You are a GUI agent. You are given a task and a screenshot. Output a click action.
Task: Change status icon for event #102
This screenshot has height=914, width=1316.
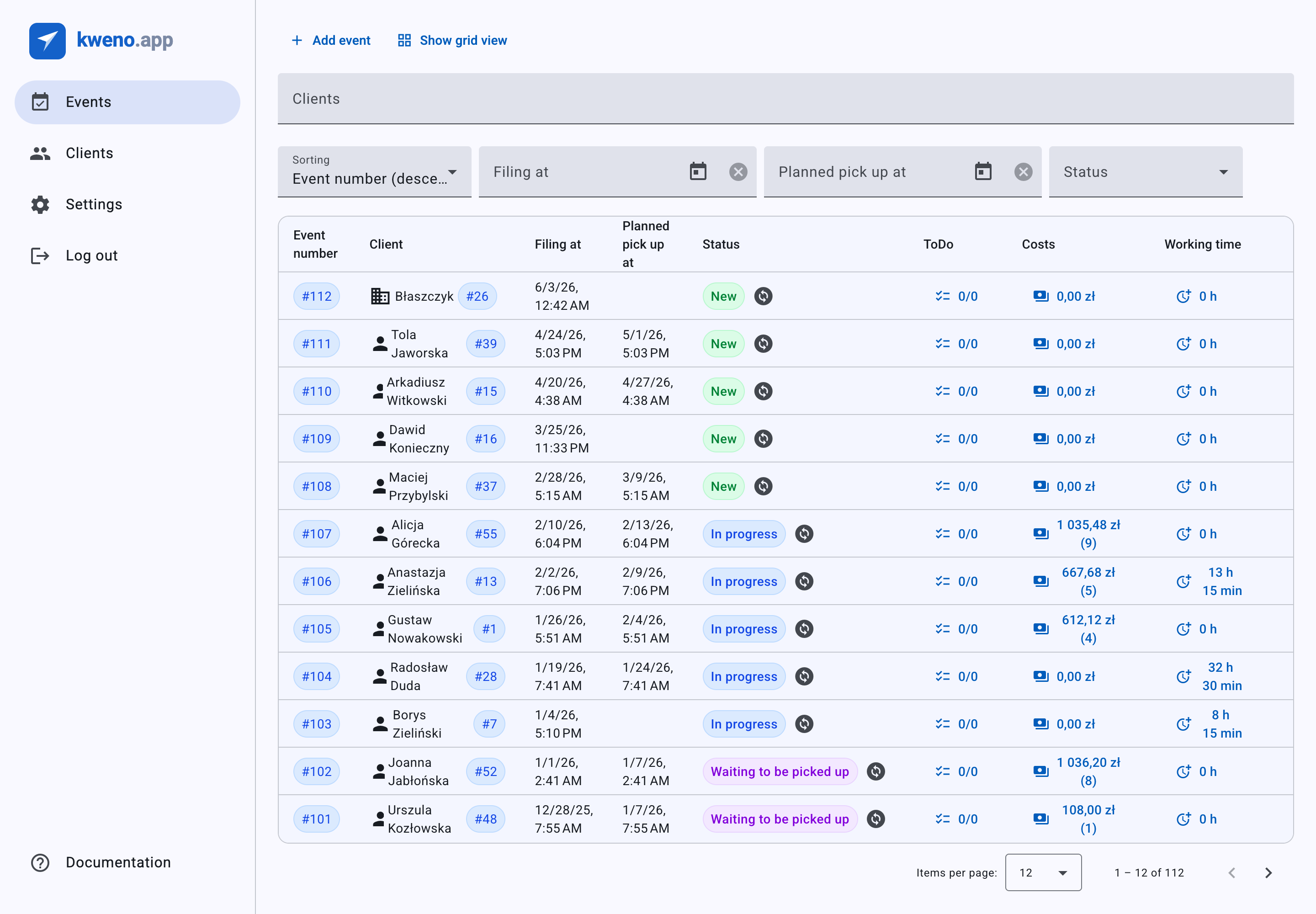click(x=876, y=771)
